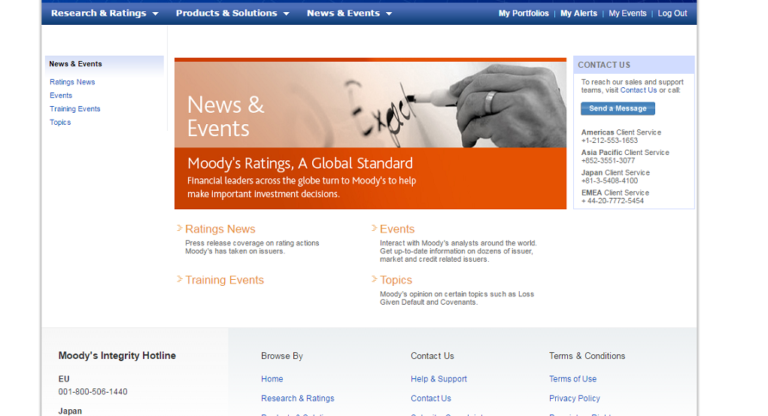The height and width of the screenshot is (416, 768).
Task: Click the Moody's Ratings, A Global Standard headline
Action: [300, 163]
